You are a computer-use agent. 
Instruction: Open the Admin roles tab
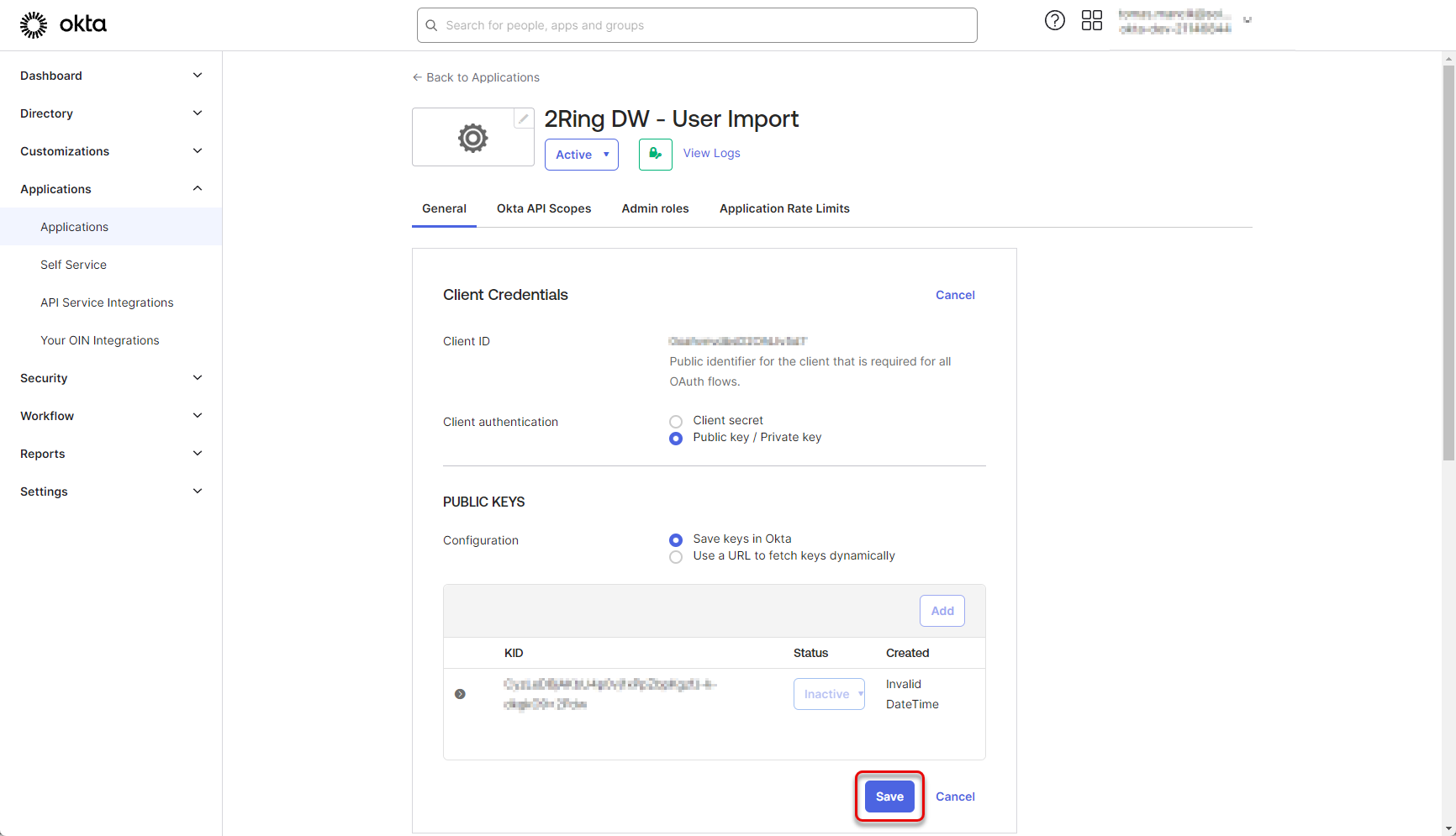tap(655, 208)
